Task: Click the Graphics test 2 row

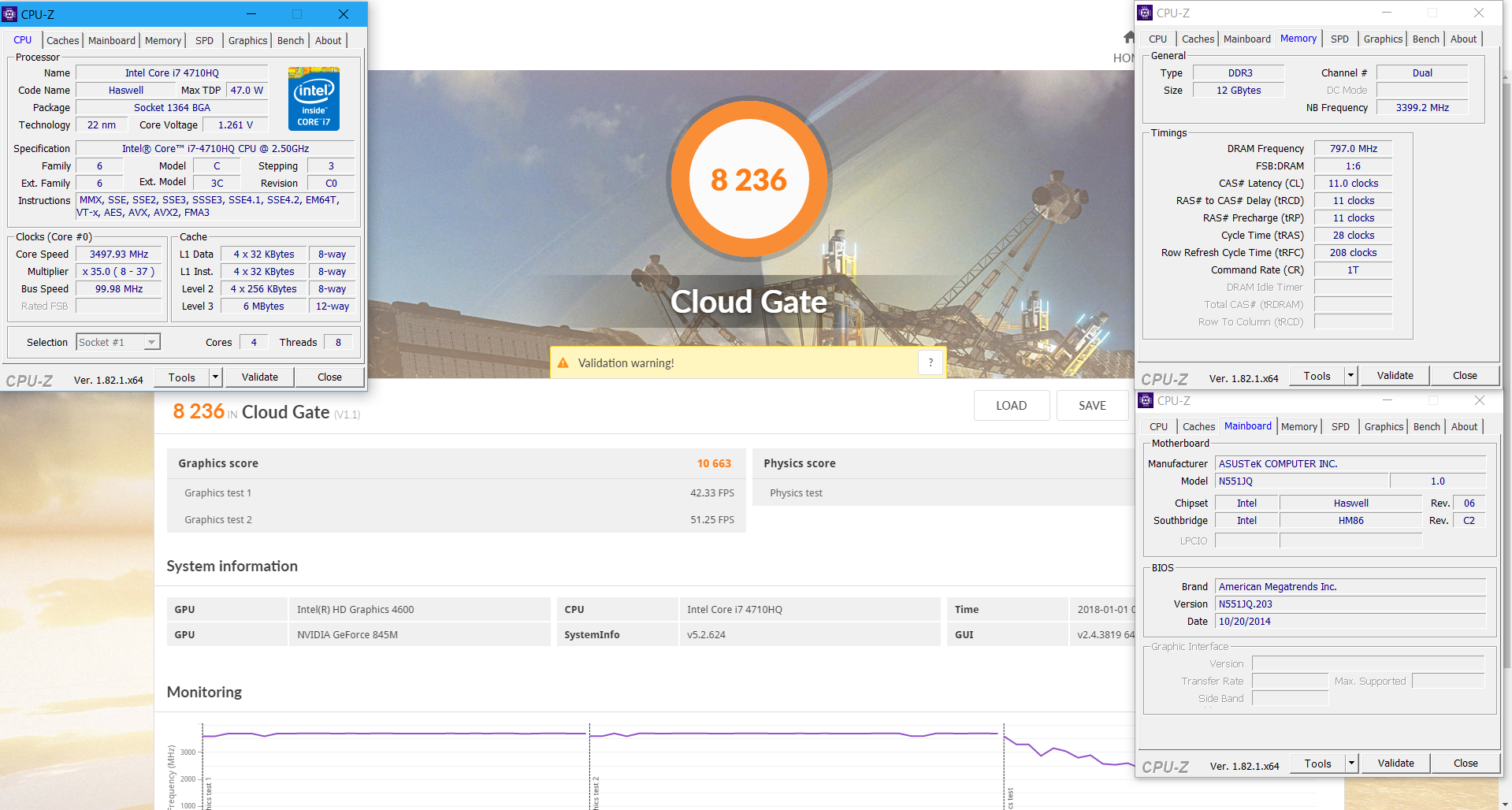Action: pos(456,519)
